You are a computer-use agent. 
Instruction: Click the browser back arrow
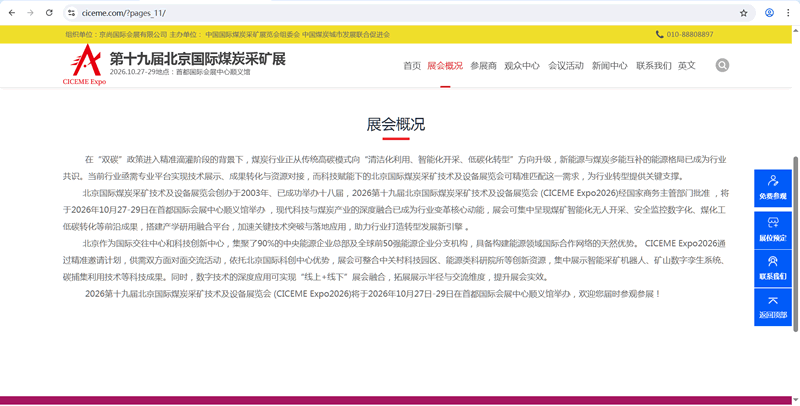pos(11,13)
